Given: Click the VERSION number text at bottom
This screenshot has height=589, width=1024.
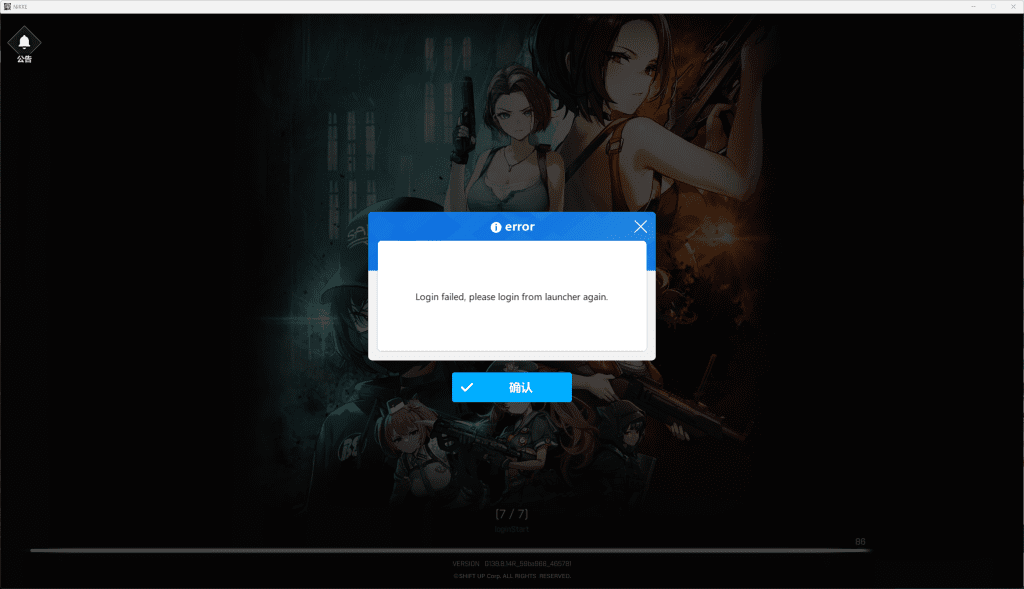Looking at the screenshot, I should 511,564.
